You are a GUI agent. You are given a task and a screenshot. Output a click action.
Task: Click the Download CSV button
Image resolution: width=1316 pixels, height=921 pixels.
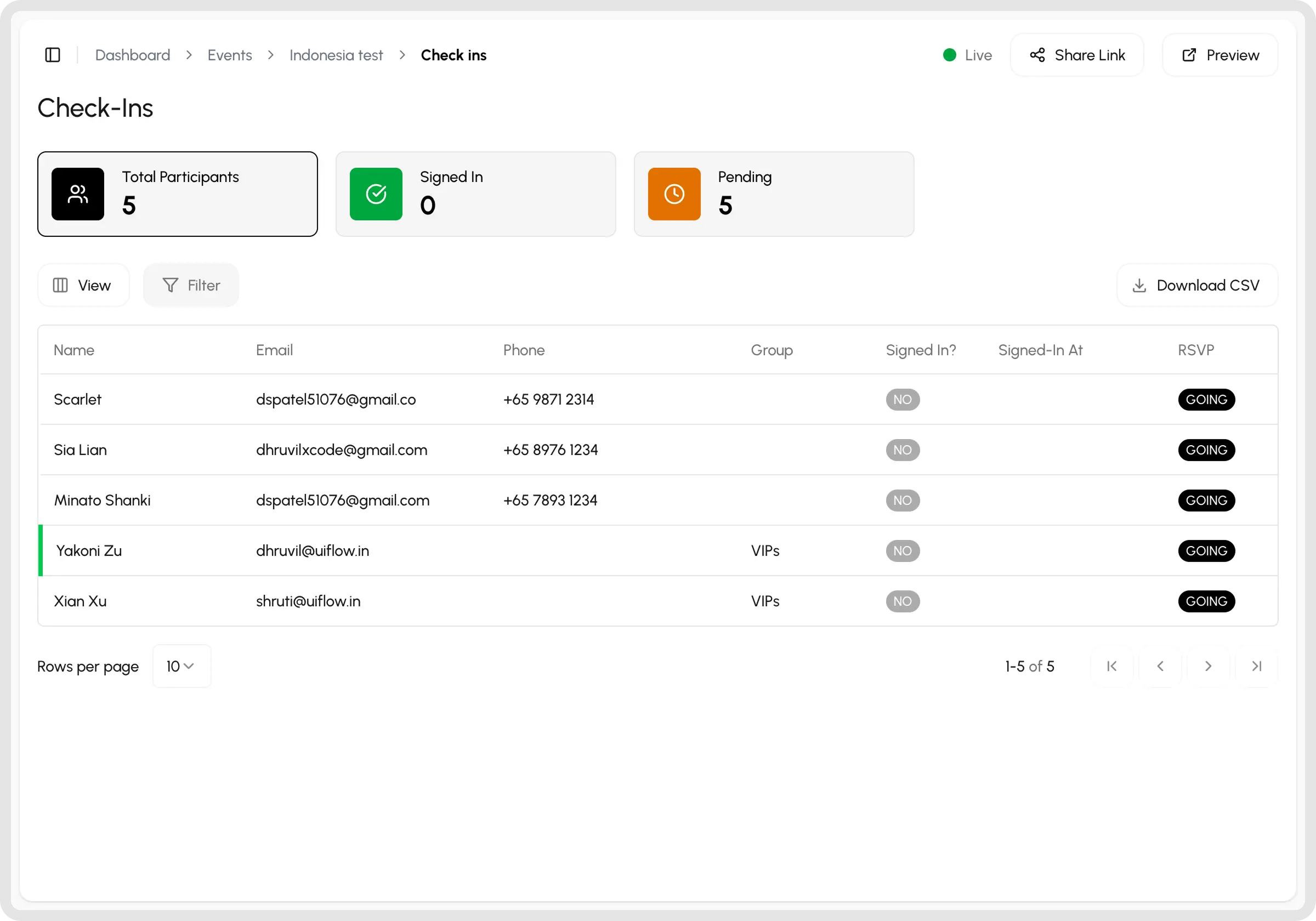tap(1197, 286)
